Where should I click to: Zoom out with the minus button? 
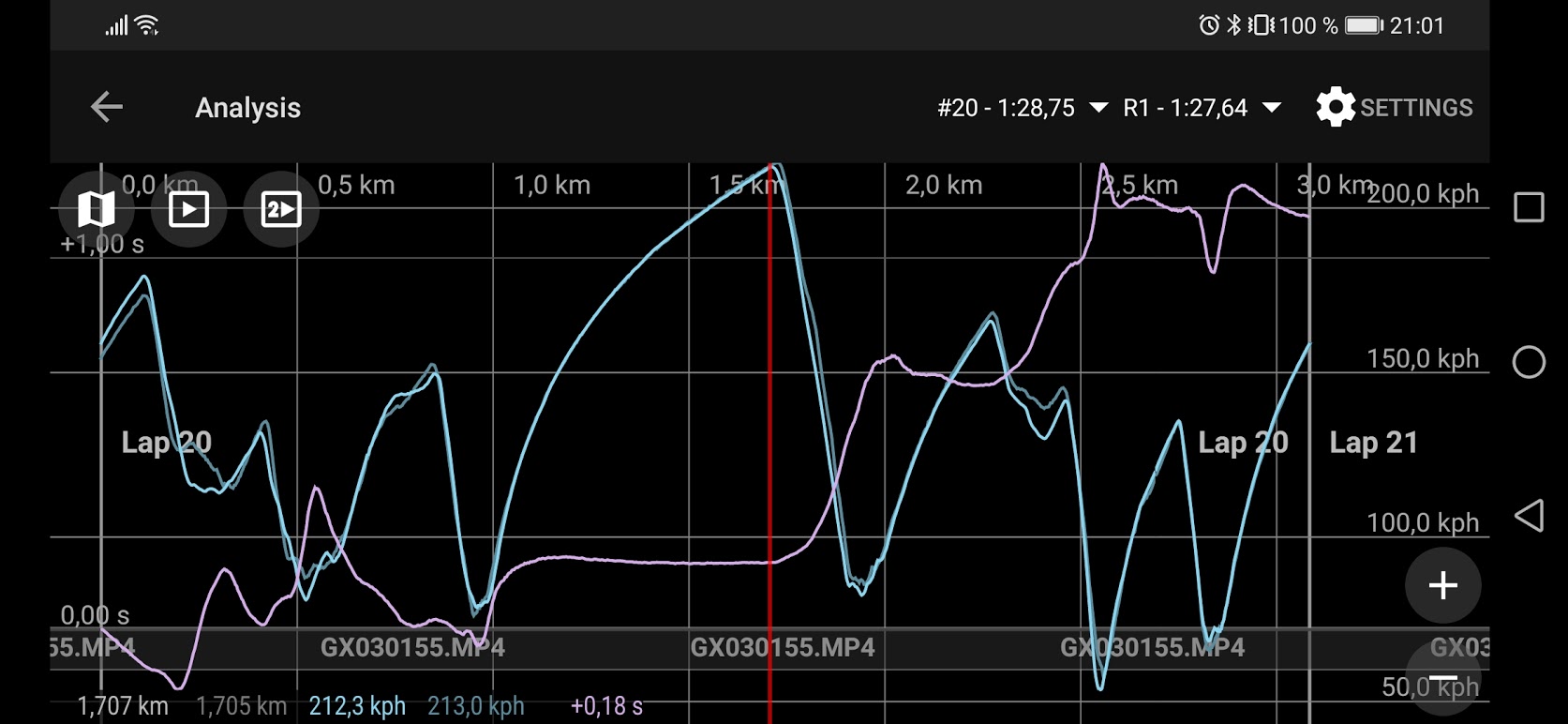(x=1442, y=678)
